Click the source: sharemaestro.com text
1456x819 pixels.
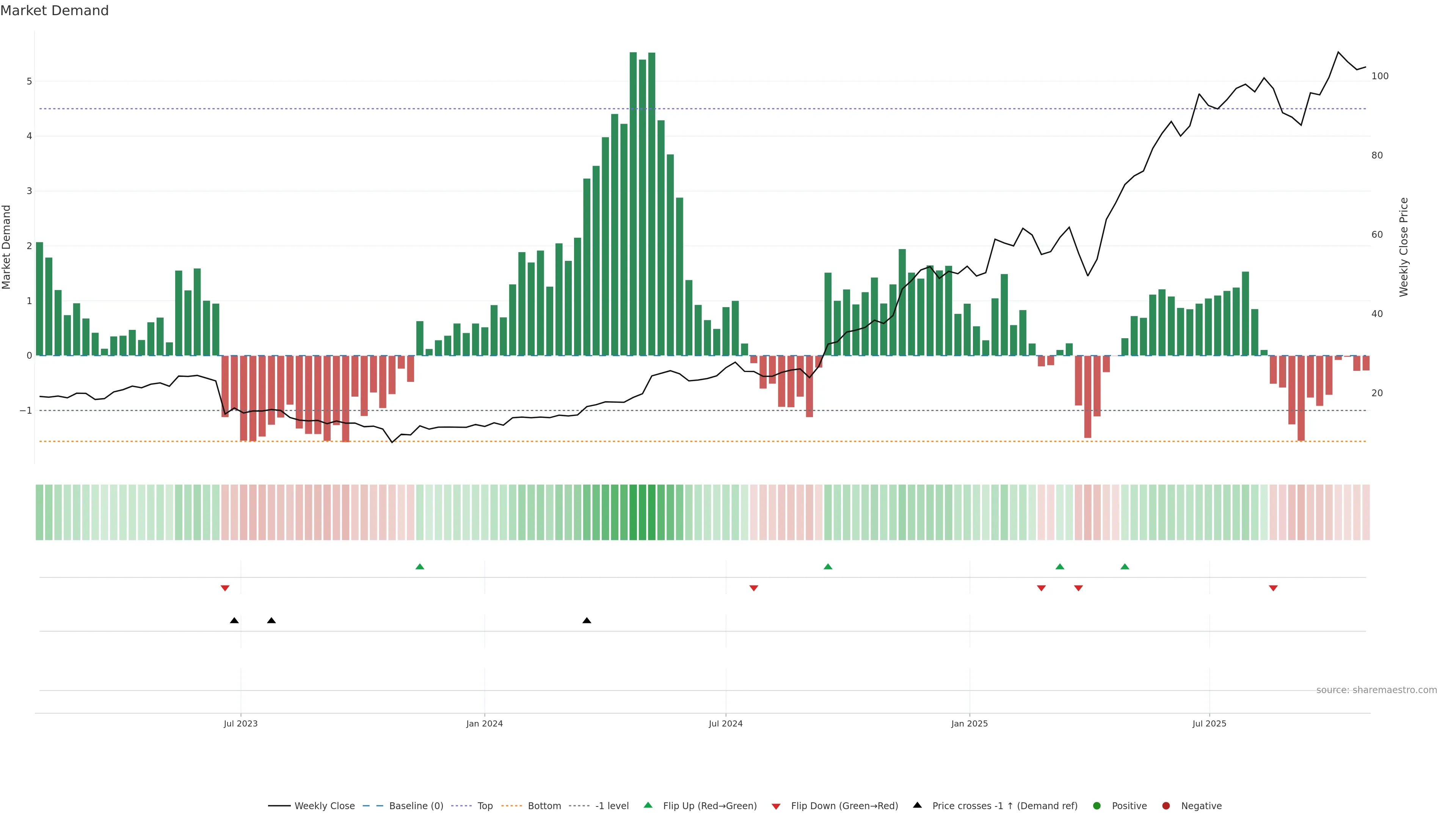pyautogui.click(x=1376, y=690)
